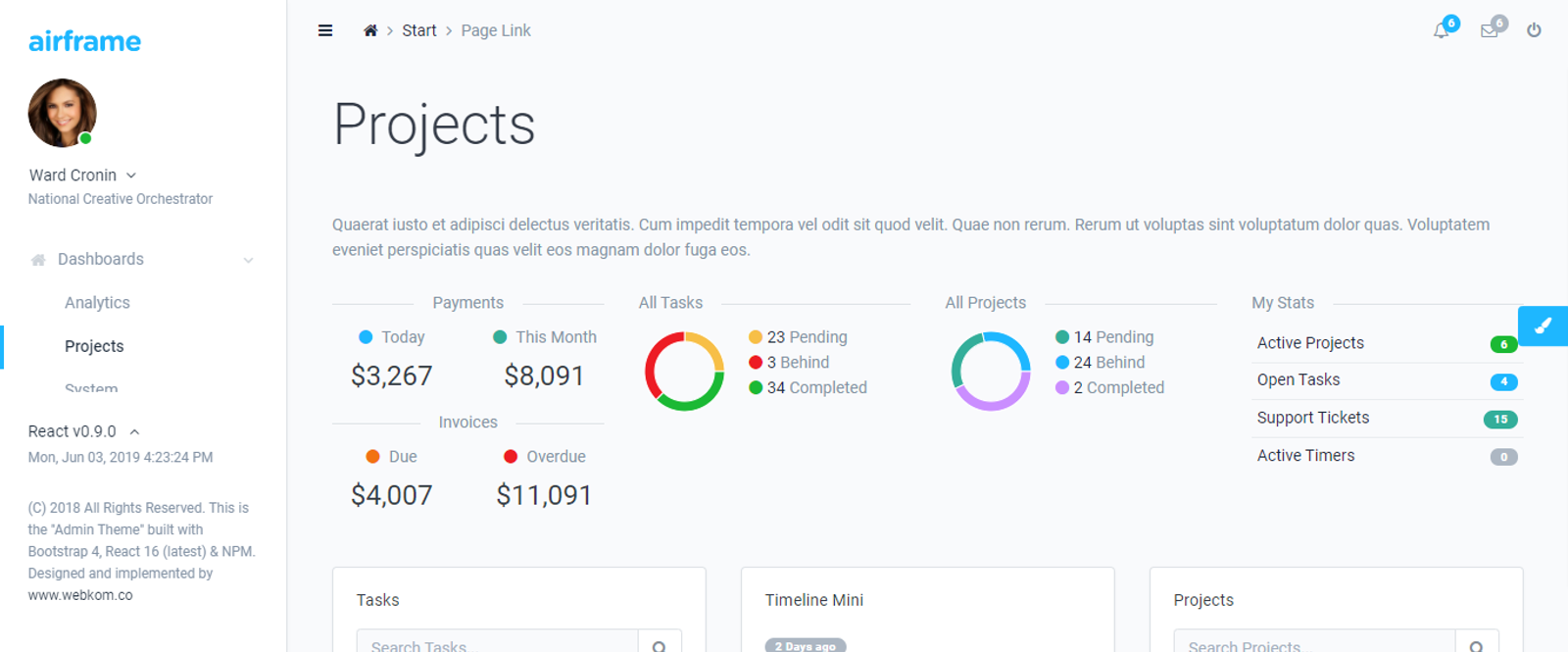
Task: Click the Dashboards home icon in sidebar
Action: click(x=38, y=260)
